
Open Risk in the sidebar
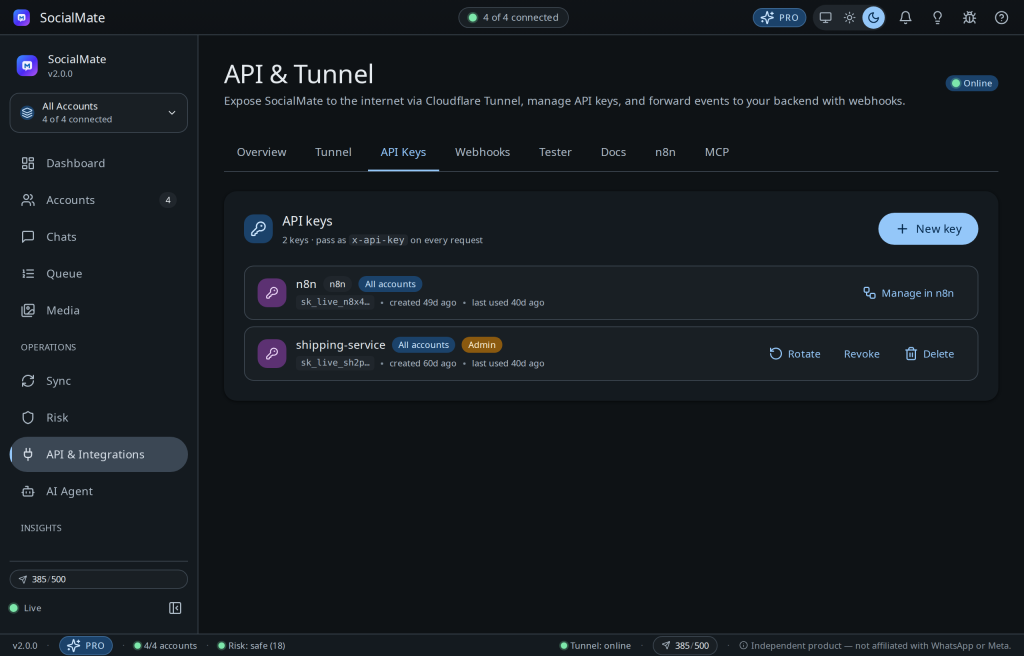[99, 418]
